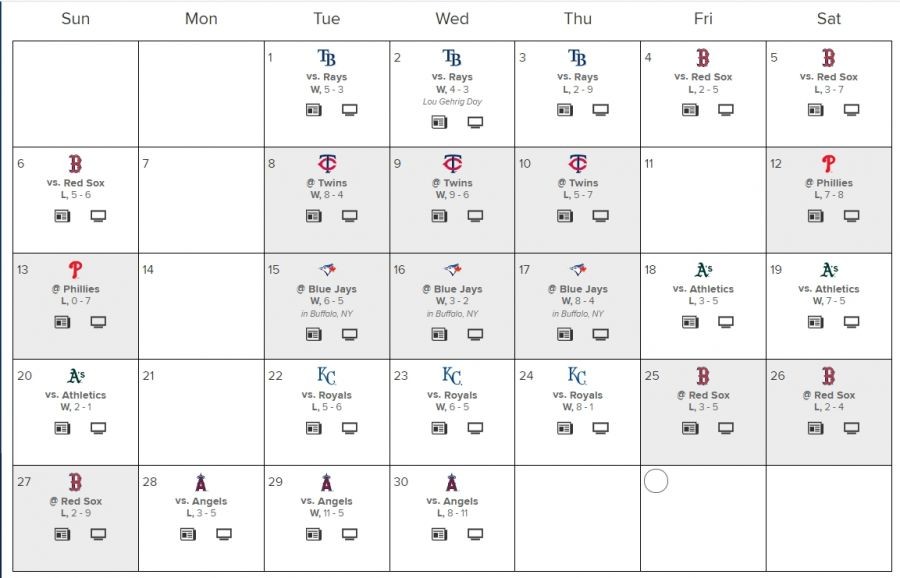Click the TV video icon for the 2nd vs. Rays
900x578 pixels.
tap(475, 122)
